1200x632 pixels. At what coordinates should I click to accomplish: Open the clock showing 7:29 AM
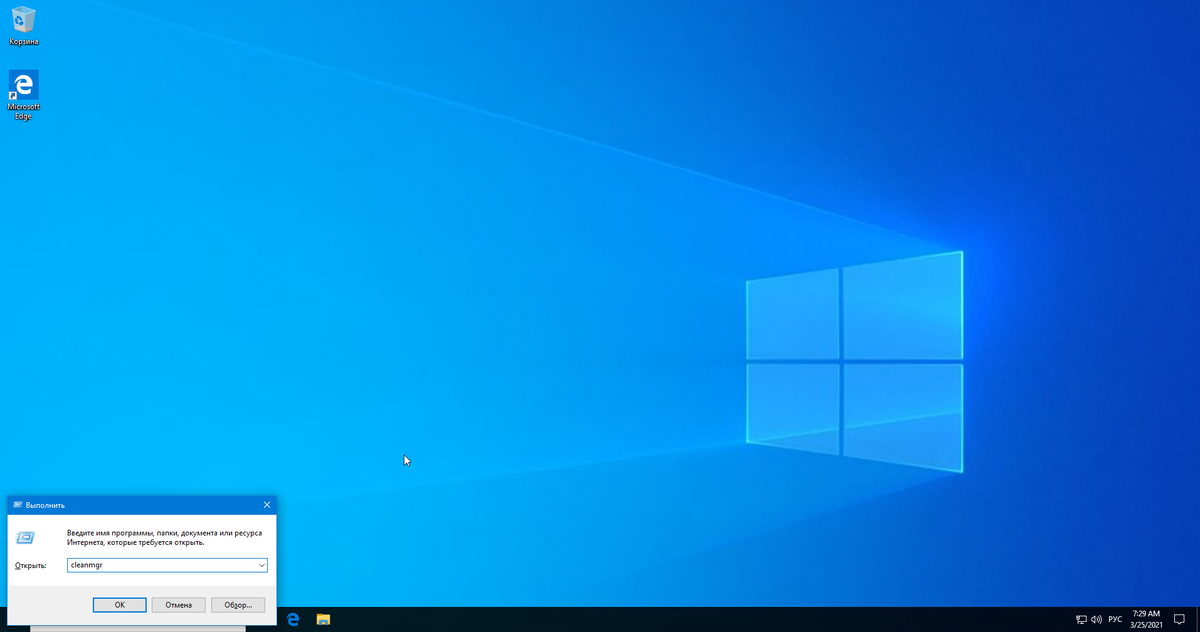(1146, 619)
